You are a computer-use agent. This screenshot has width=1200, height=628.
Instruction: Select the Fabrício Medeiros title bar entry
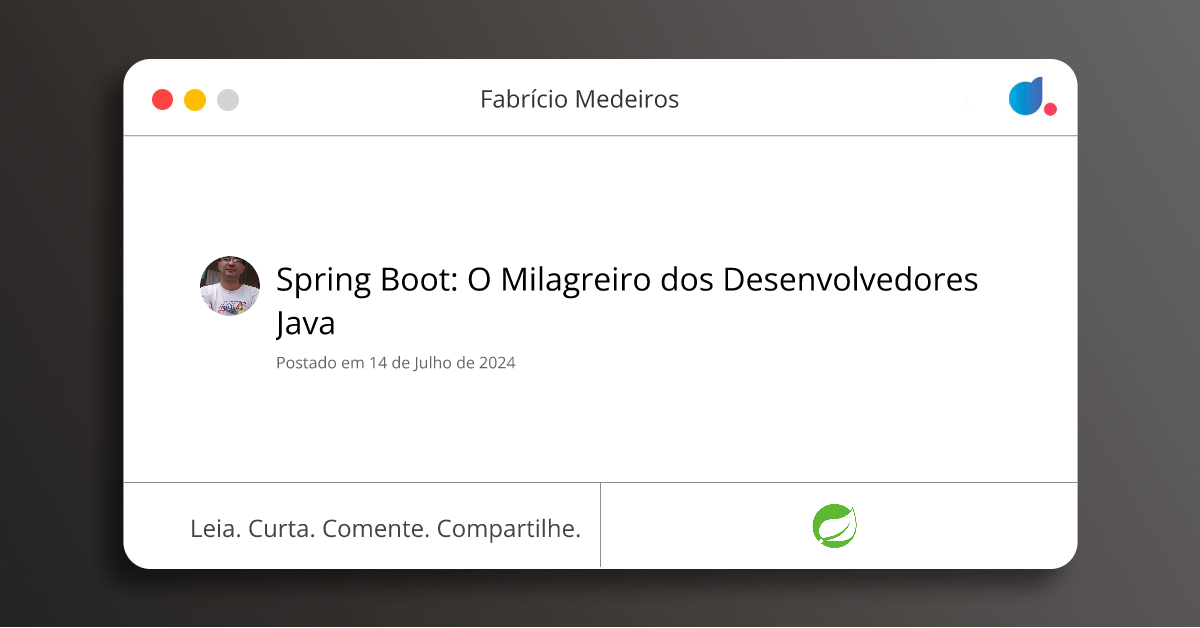(x=580, y=99)
